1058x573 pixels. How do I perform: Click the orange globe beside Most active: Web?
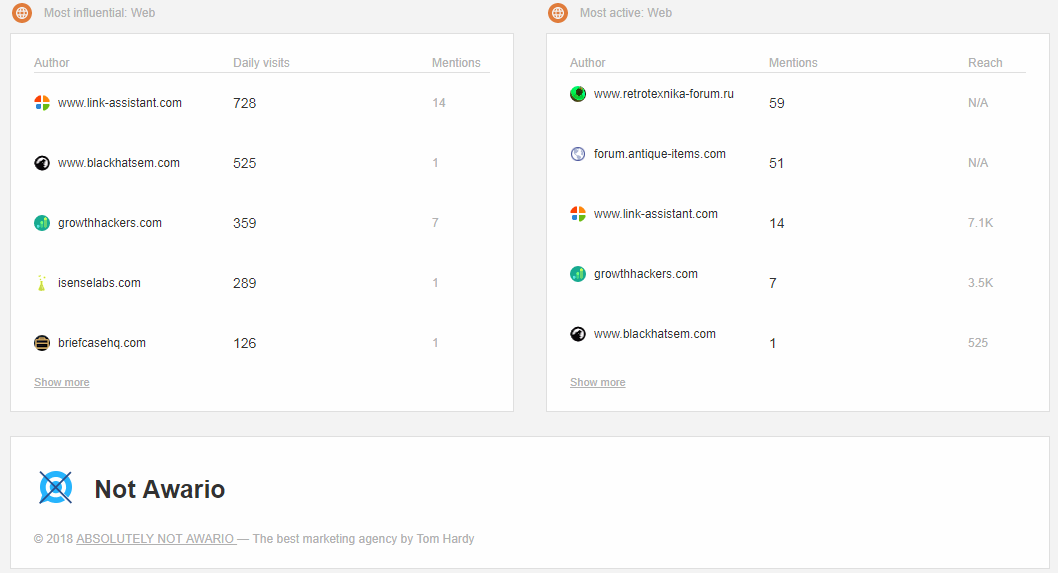pyautogui.click(x=558, y=13)
